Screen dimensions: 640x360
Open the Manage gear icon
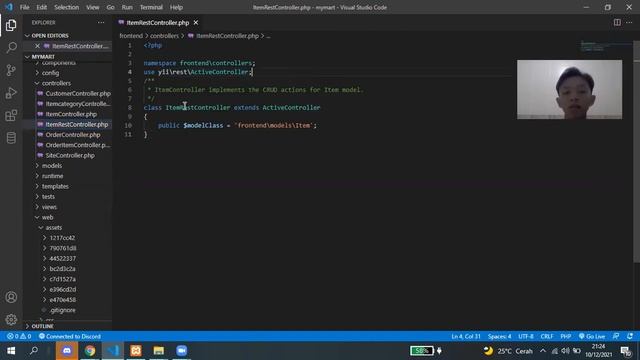coord(11,319)
